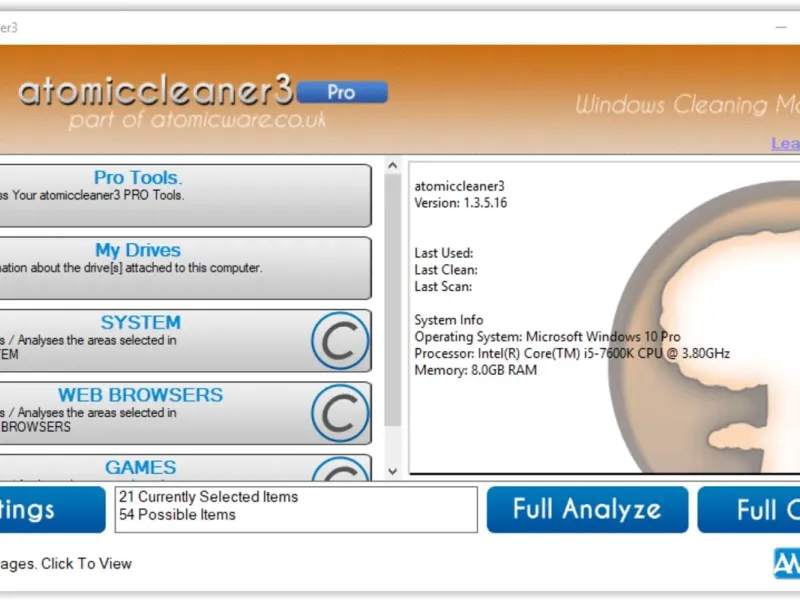The height and width of the screenshot is (600, 800).
Task: Click the messages Click To View text
Action: [66, 564]
